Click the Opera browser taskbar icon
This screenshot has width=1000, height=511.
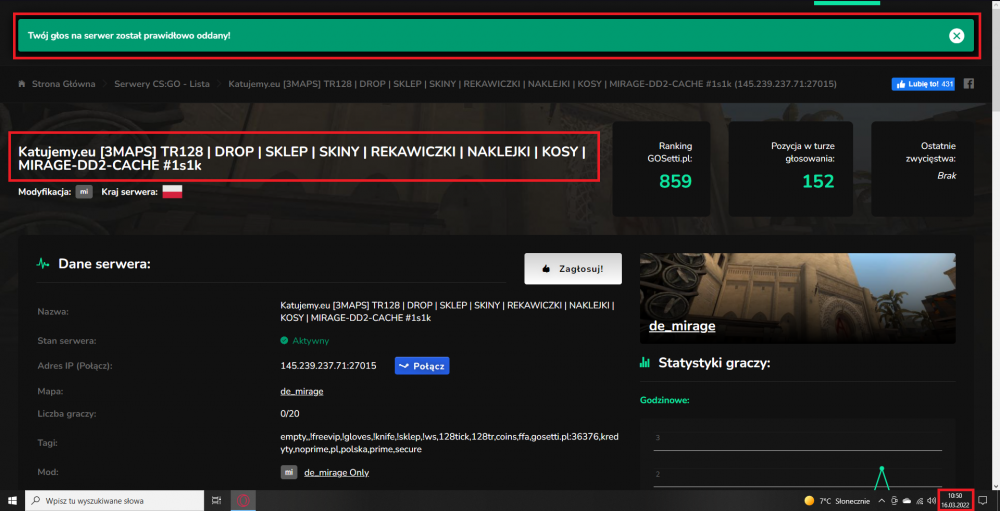(242, 501)
